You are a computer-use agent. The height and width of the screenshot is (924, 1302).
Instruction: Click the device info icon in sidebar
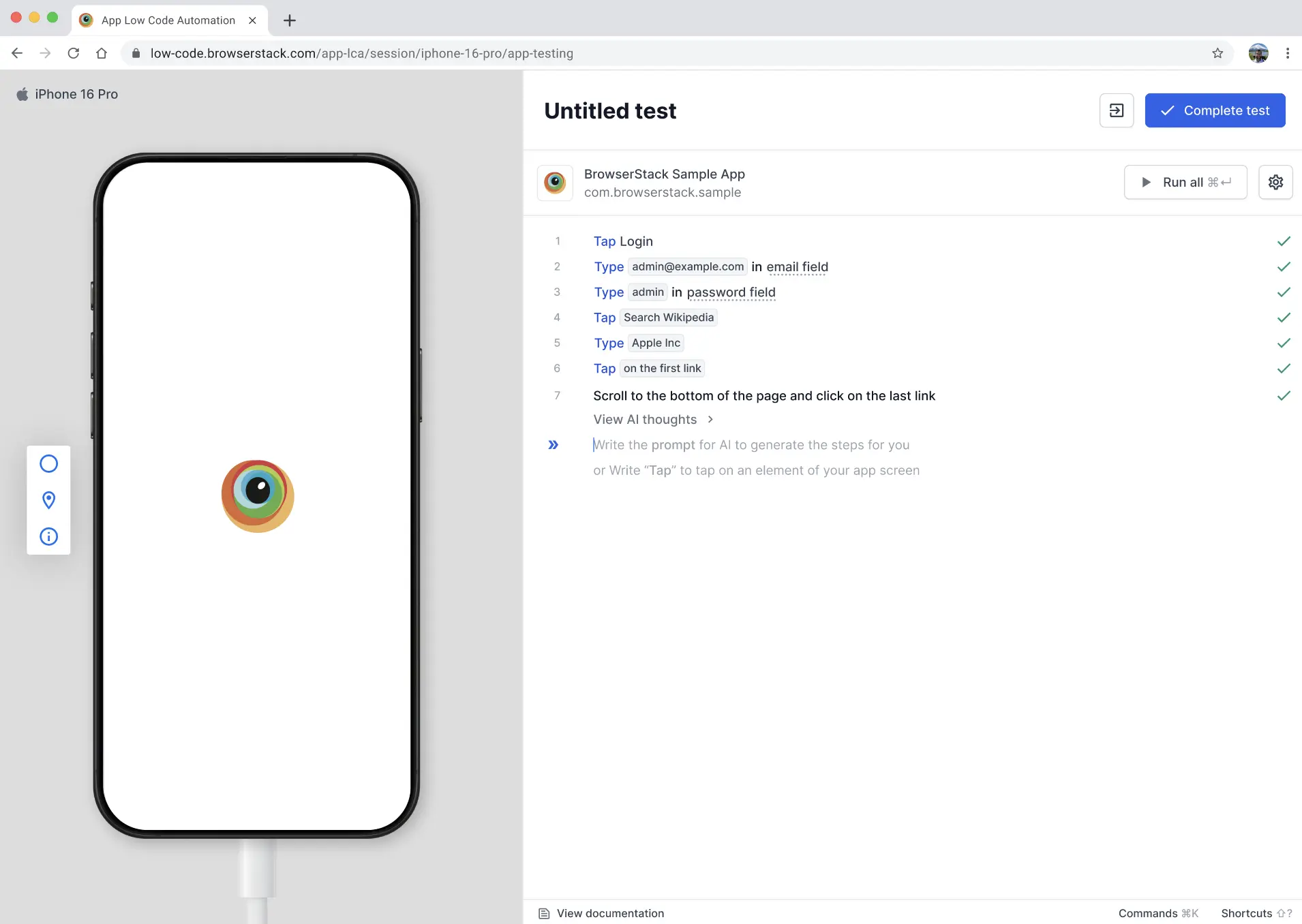tap(48, 536)
